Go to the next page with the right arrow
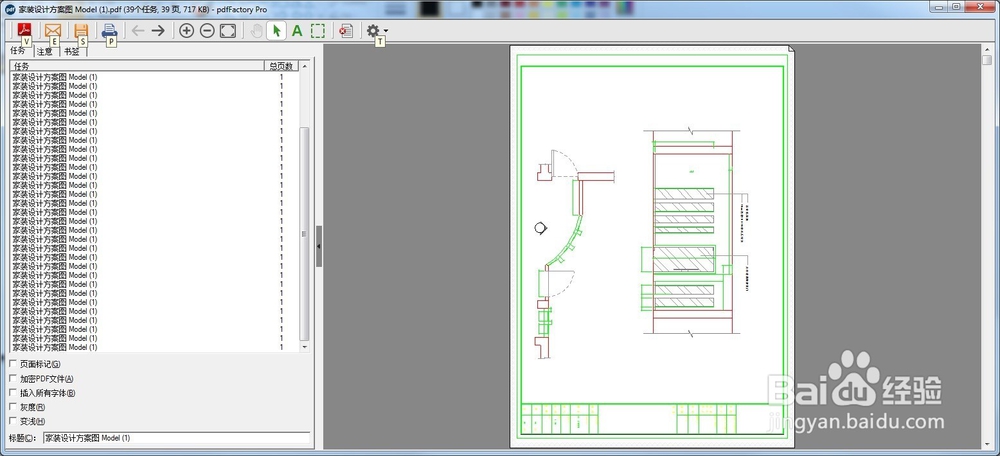Screen dimensions: 1000x456 coord(158,31)
